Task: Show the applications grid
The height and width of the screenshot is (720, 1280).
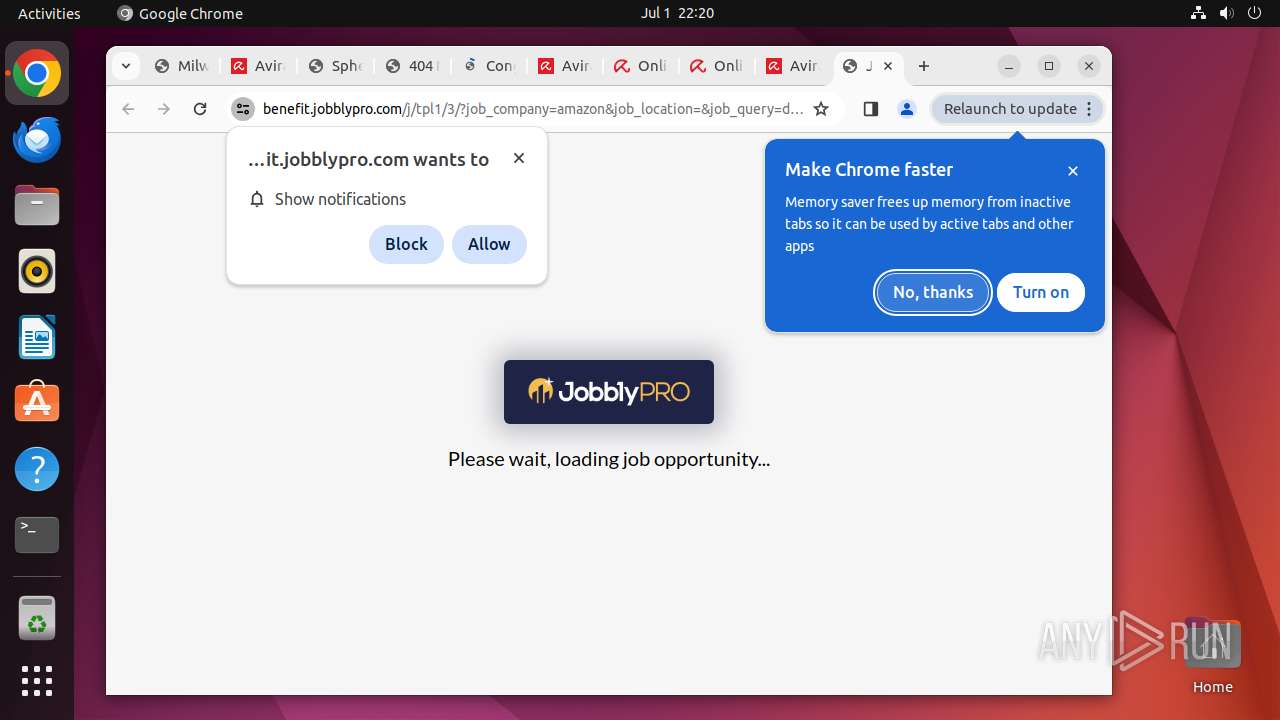Action: 37,681
